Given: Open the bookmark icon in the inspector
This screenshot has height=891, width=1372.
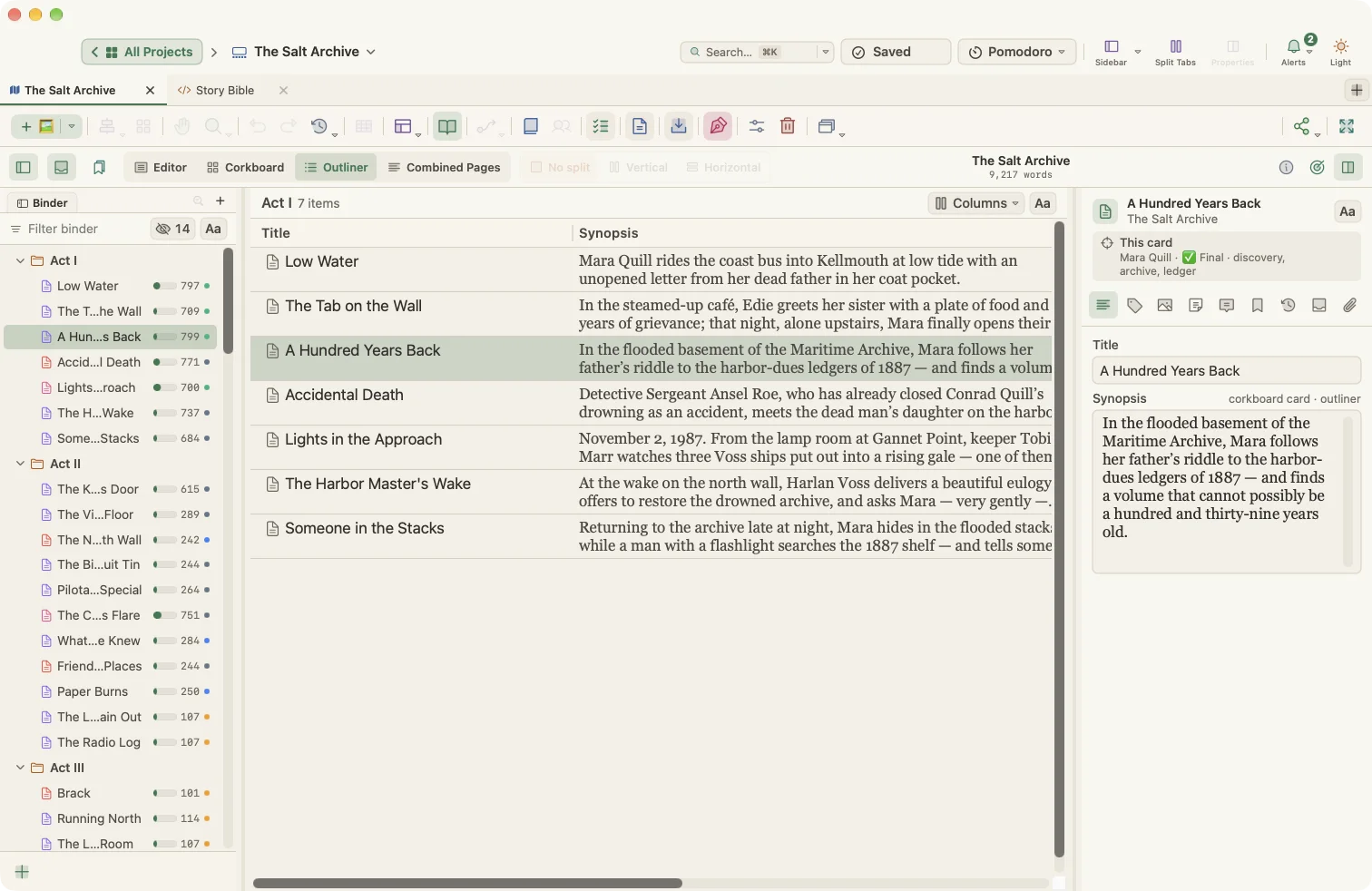Looking at the screenshot, I should [1258, 306].
